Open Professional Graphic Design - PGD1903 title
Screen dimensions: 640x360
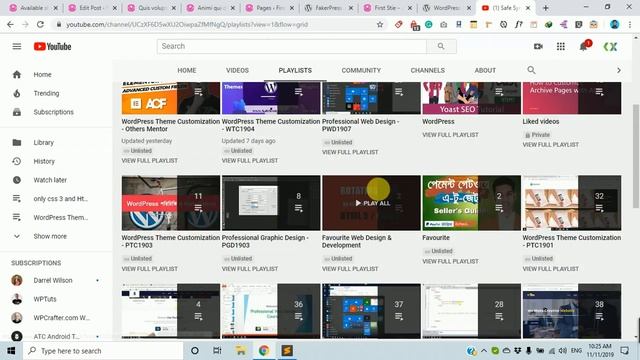point(265,241)
